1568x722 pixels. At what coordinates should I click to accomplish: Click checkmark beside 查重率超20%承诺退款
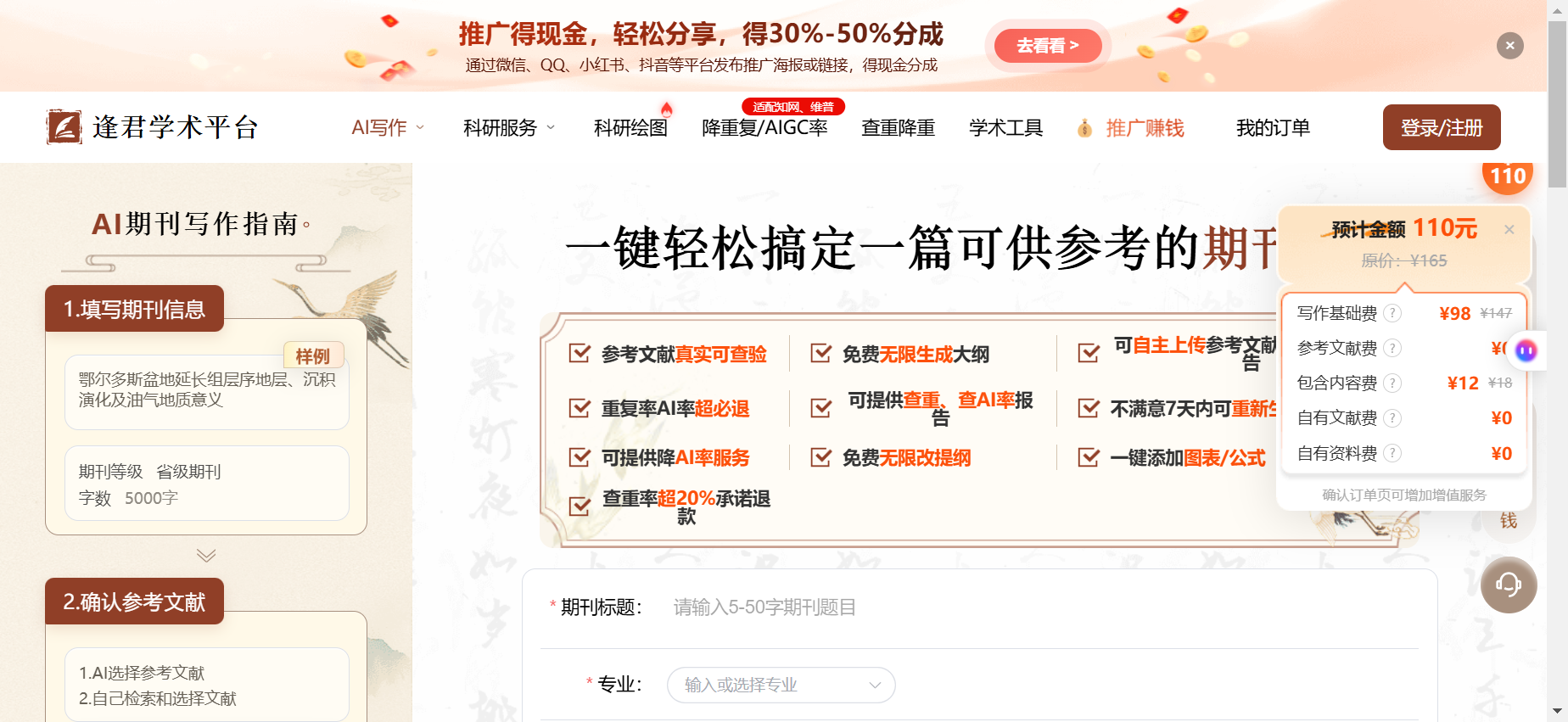pos(580,507)
